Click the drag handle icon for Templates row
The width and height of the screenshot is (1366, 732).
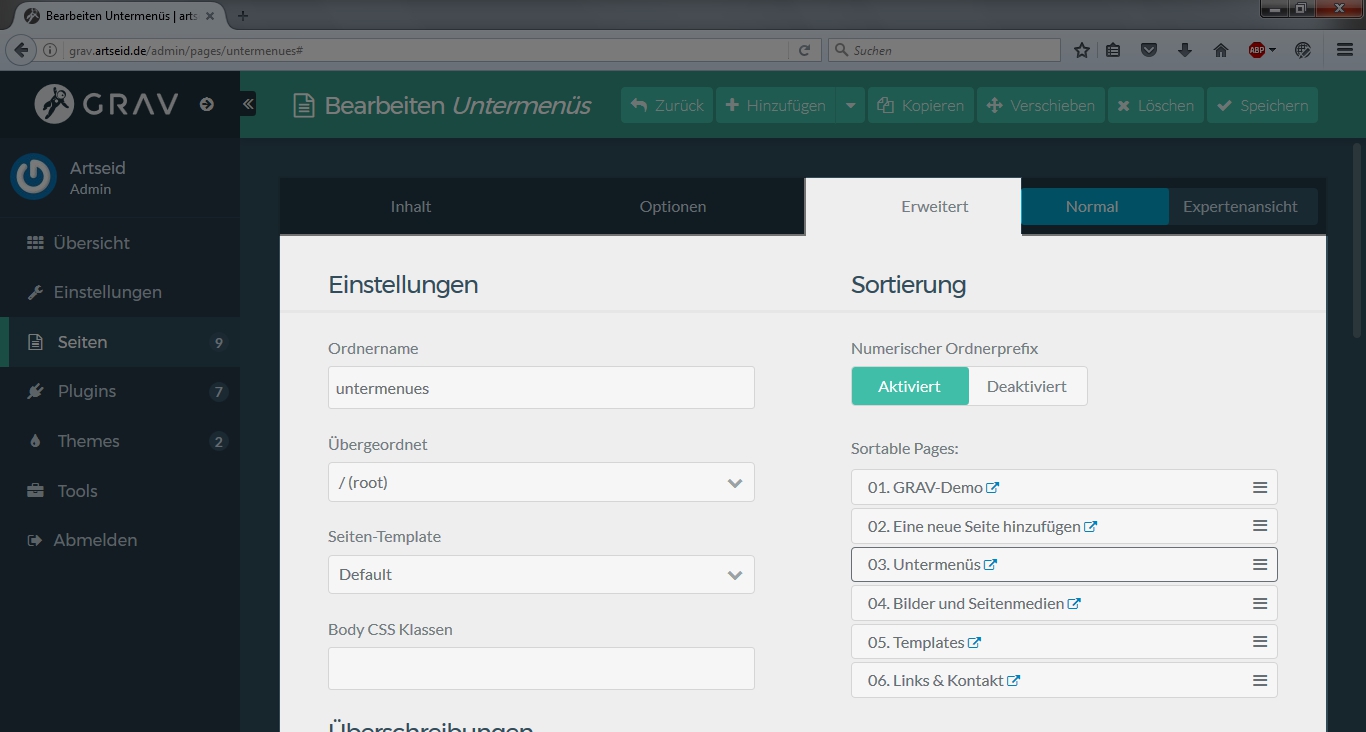(x=1260, y=642)
